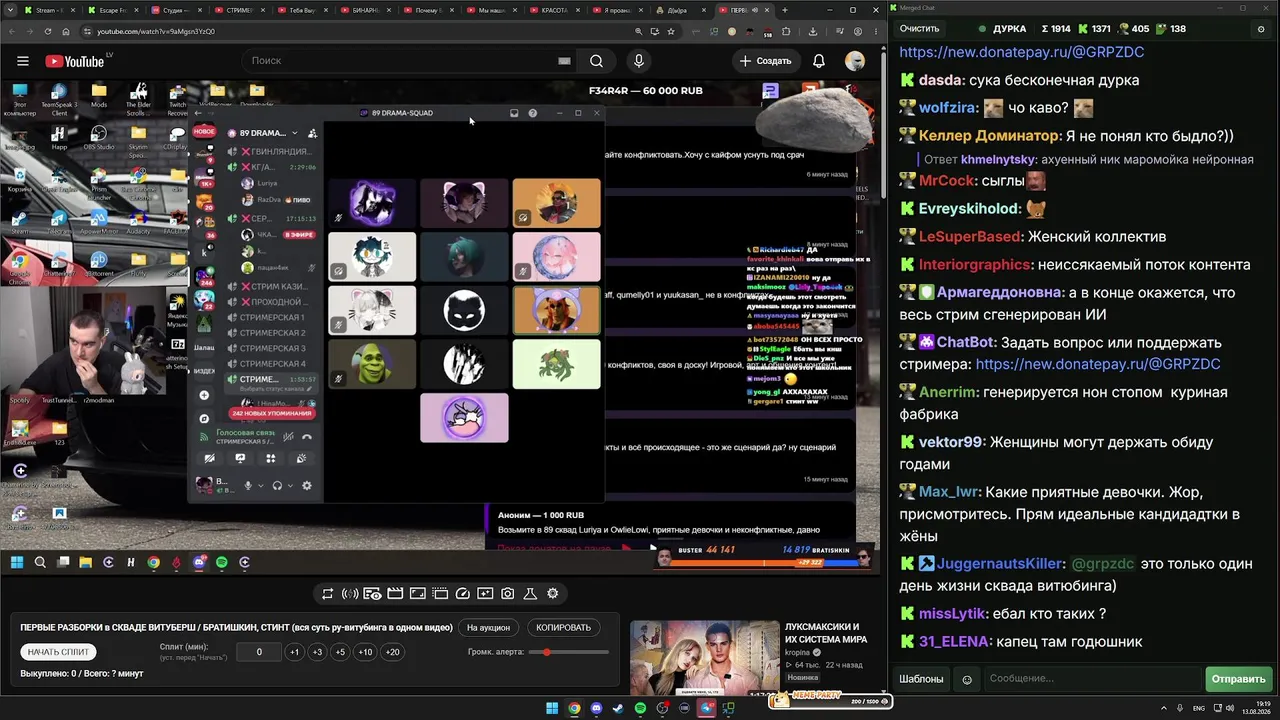Open the Шаблоны templates button
The image size is (1280, 720).
[x=921, y=679]
